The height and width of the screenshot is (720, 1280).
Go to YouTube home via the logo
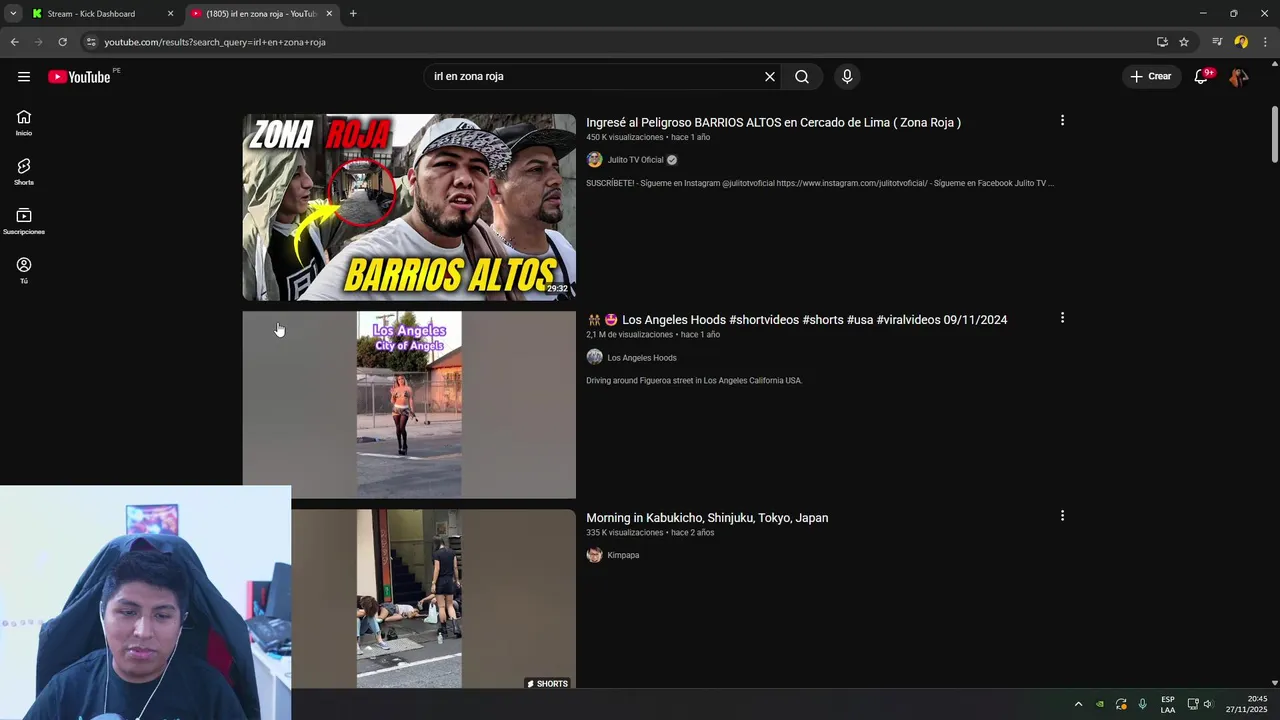pos(79,77)
